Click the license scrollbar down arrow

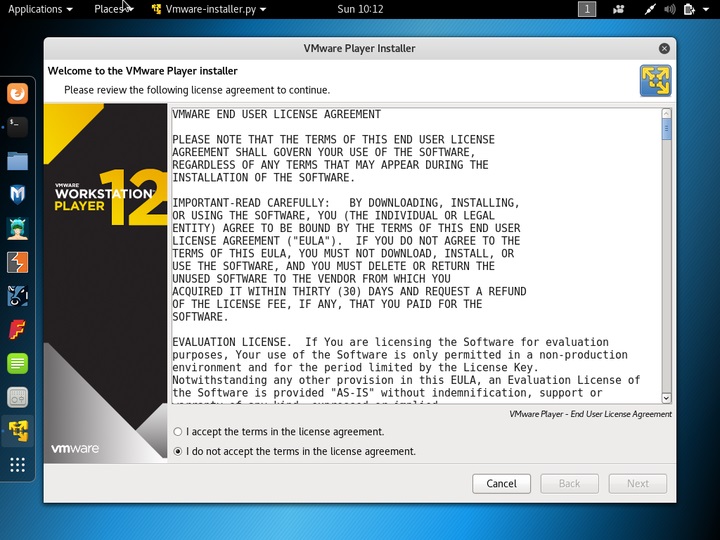[x=666, y=398]
